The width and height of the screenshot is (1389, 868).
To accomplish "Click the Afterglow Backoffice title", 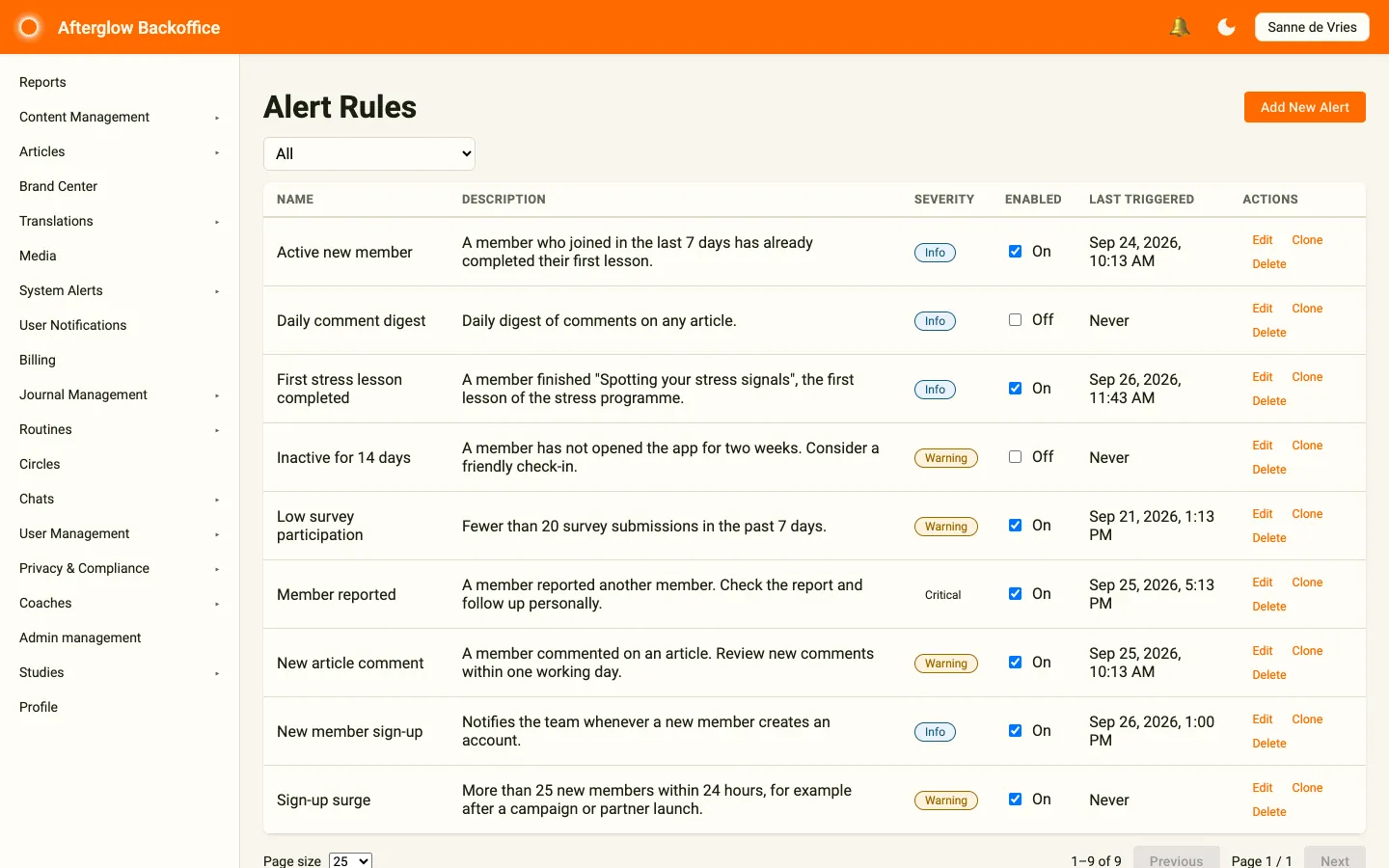I will (139, 28).
